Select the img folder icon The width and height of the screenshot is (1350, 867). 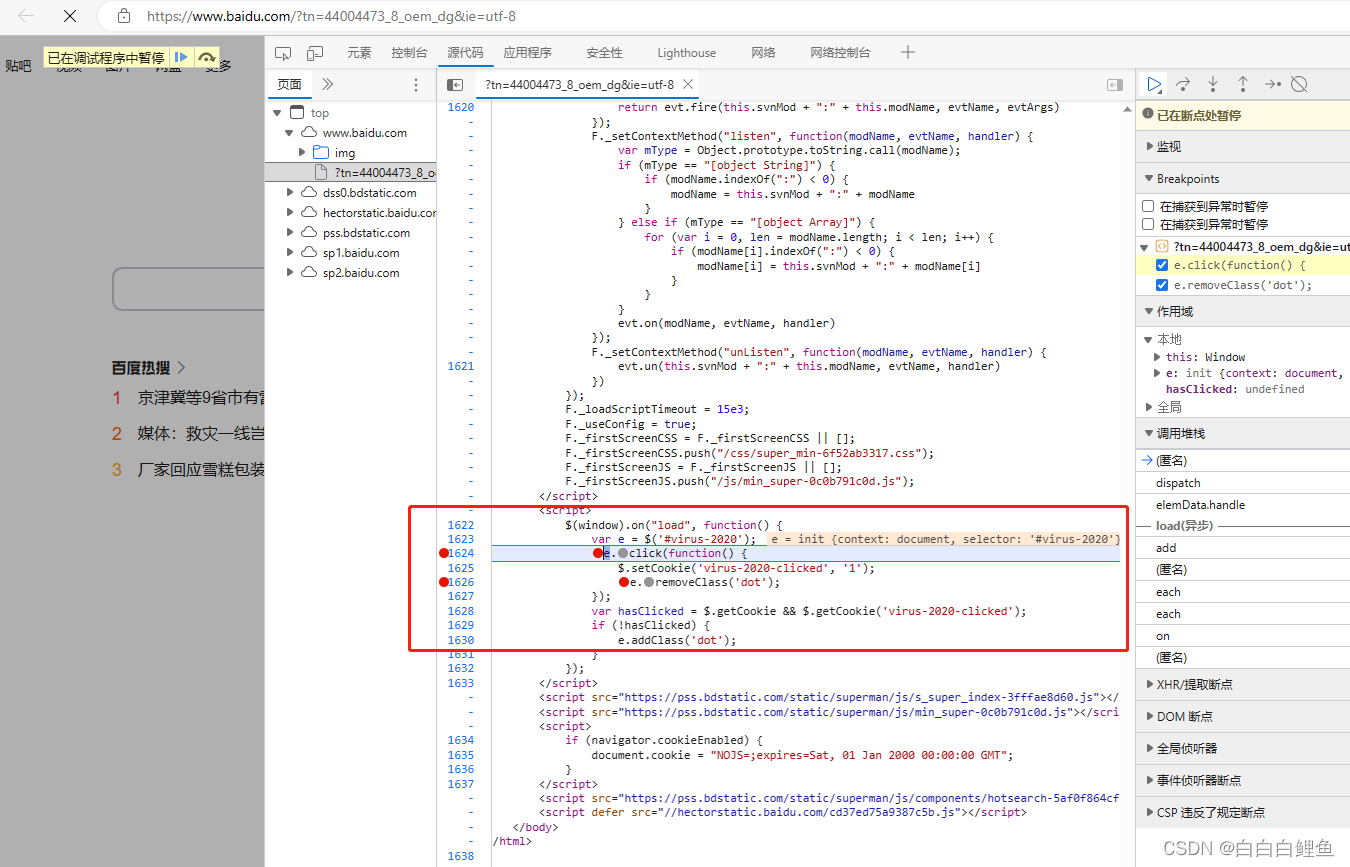(x=321, y=153)
